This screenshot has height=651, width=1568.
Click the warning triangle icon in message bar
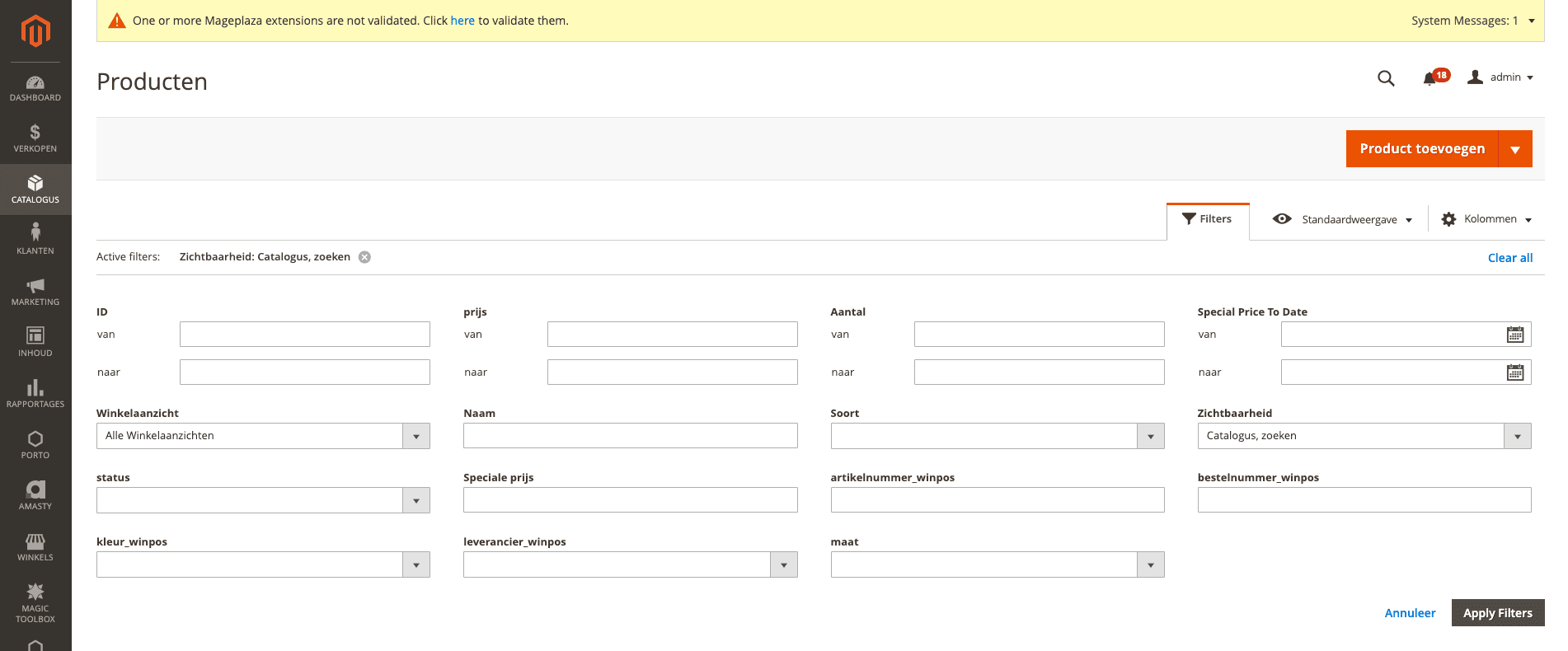117,21
